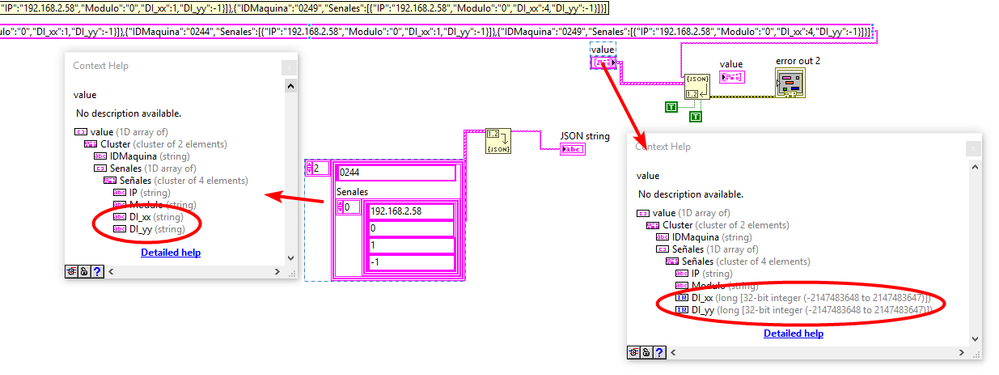Click 'IP (string)' row in the DI_xx (string) help
Screen dimensions: 999x375
coord(140,192)
